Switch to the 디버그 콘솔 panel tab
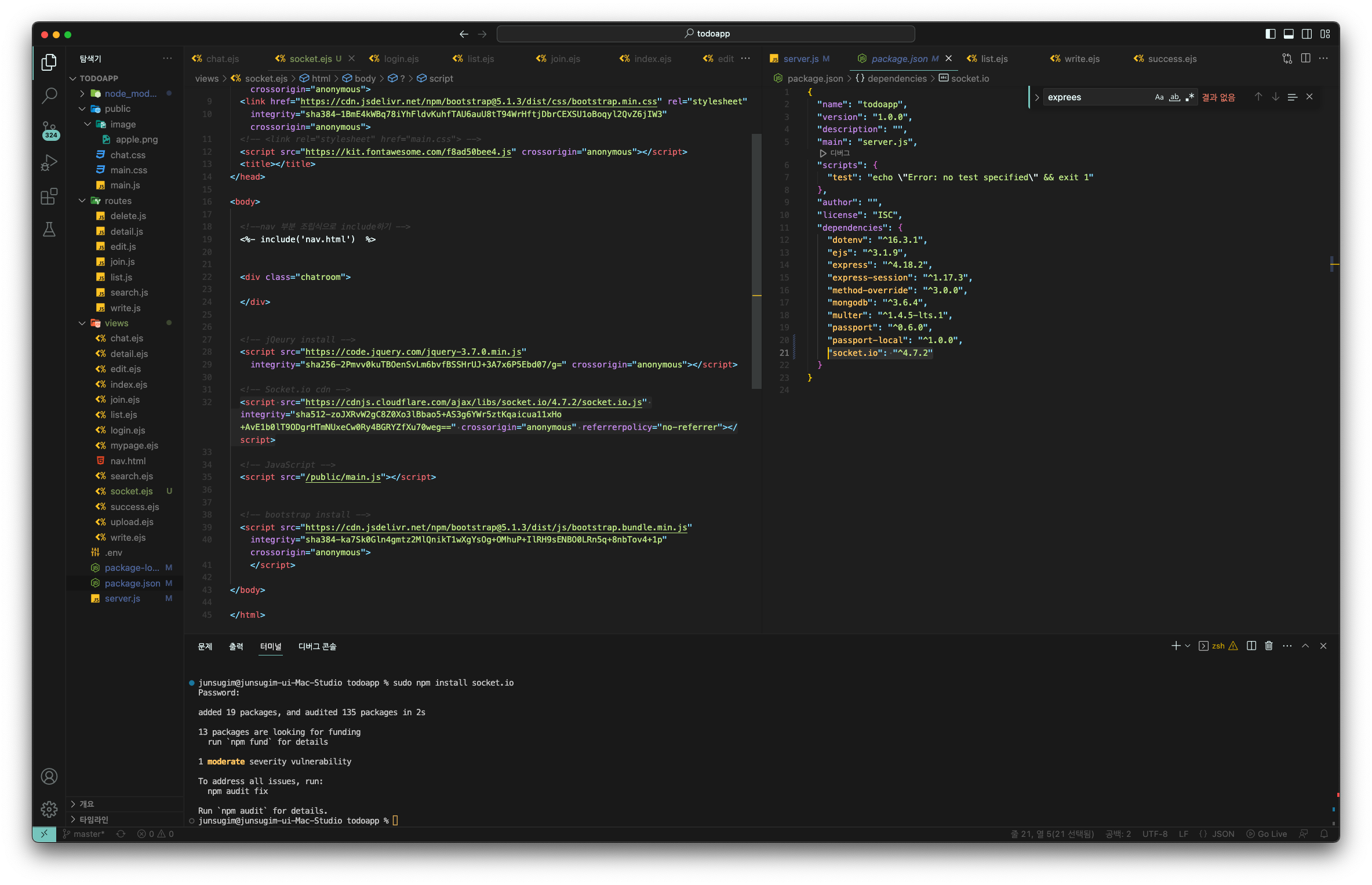 [x=317, y=646]
